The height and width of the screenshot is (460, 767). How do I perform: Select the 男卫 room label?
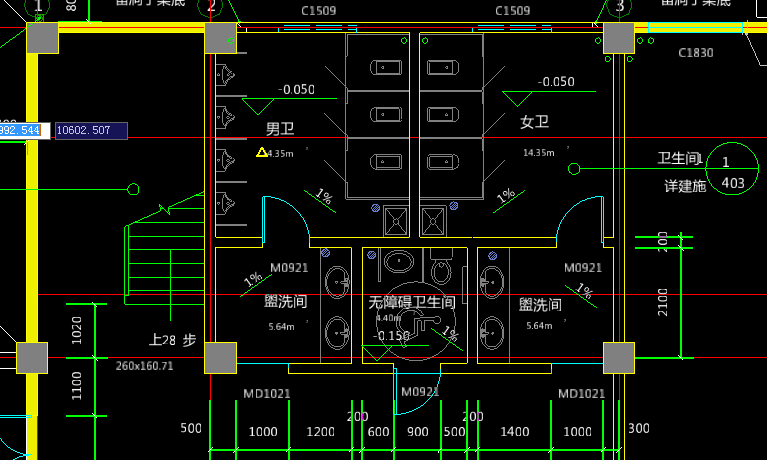point(280,129)
